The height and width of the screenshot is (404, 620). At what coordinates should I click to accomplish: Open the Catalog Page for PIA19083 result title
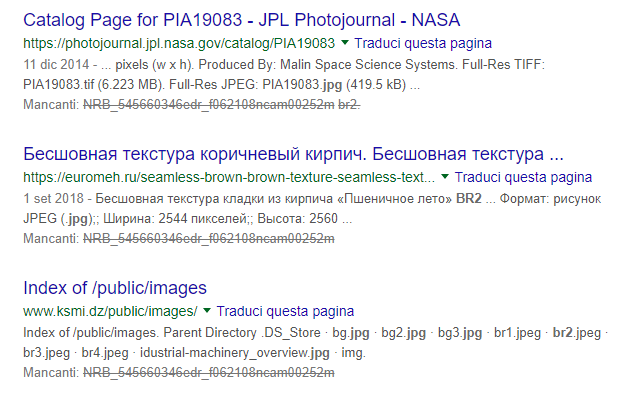(x=242, y=20)
